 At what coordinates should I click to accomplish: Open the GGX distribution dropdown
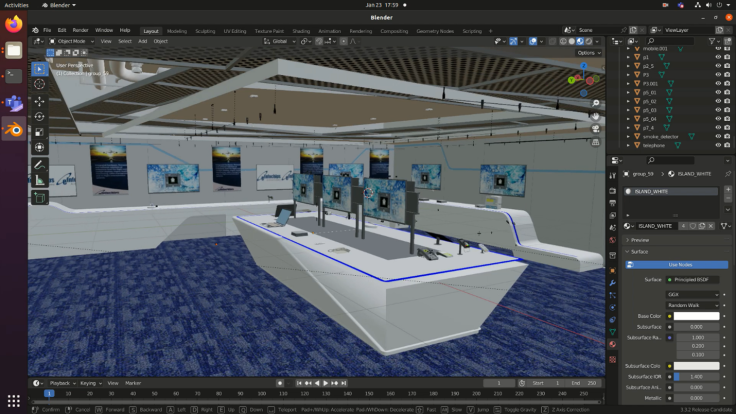tap(692, 294)
